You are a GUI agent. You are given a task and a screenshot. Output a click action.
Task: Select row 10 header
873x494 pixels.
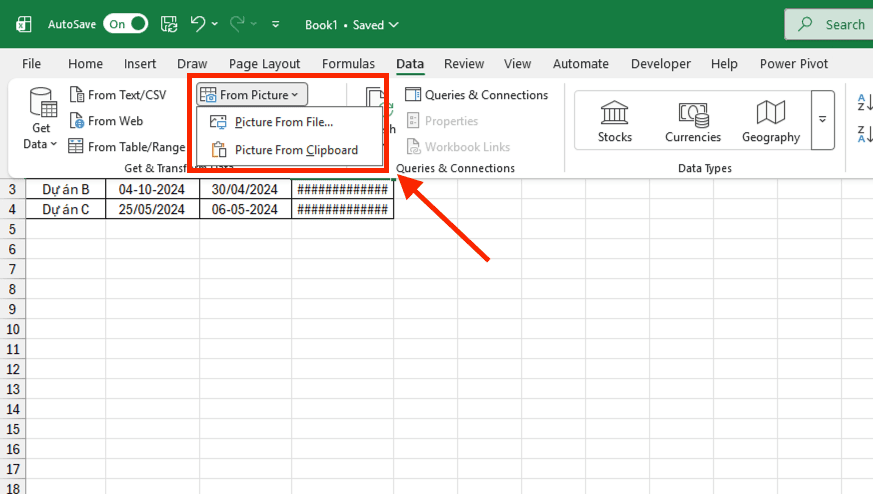tap(12, 329)
